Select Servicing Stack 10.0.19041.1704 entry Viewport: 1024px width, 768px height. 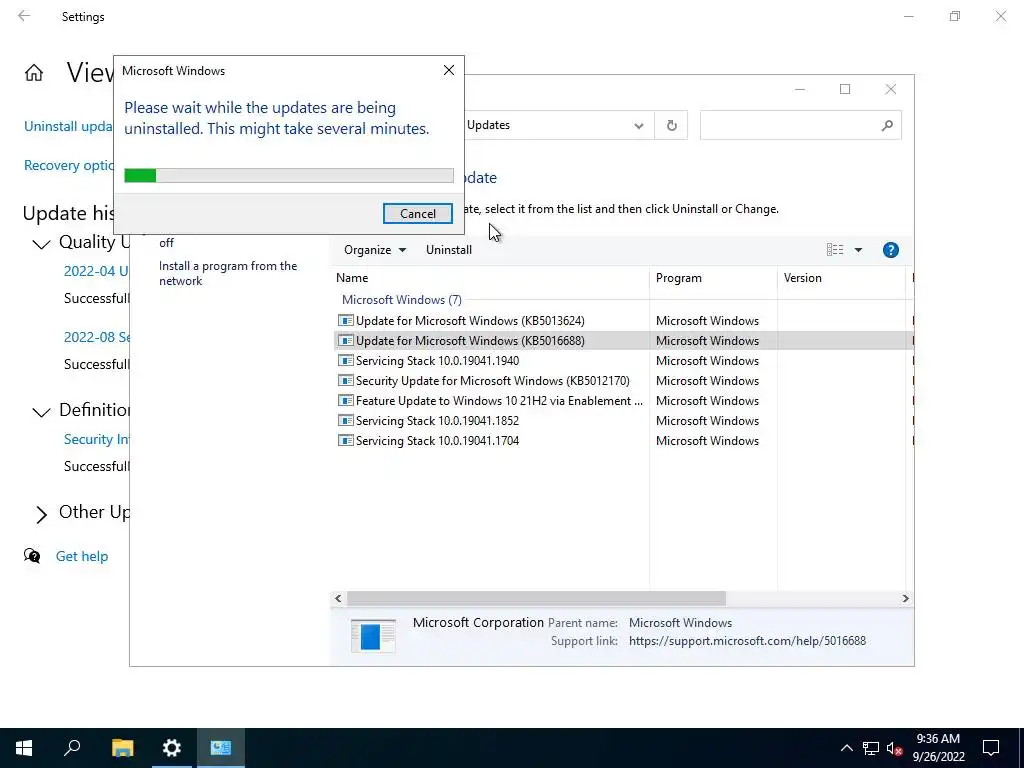coord(437,441)
